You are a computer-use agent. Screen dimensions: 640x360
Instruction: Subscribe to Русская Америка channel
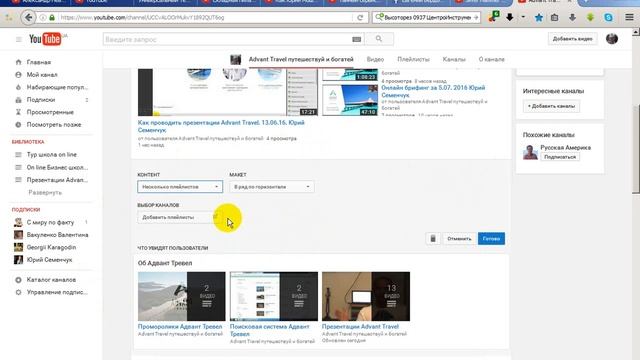pos(560,157)
